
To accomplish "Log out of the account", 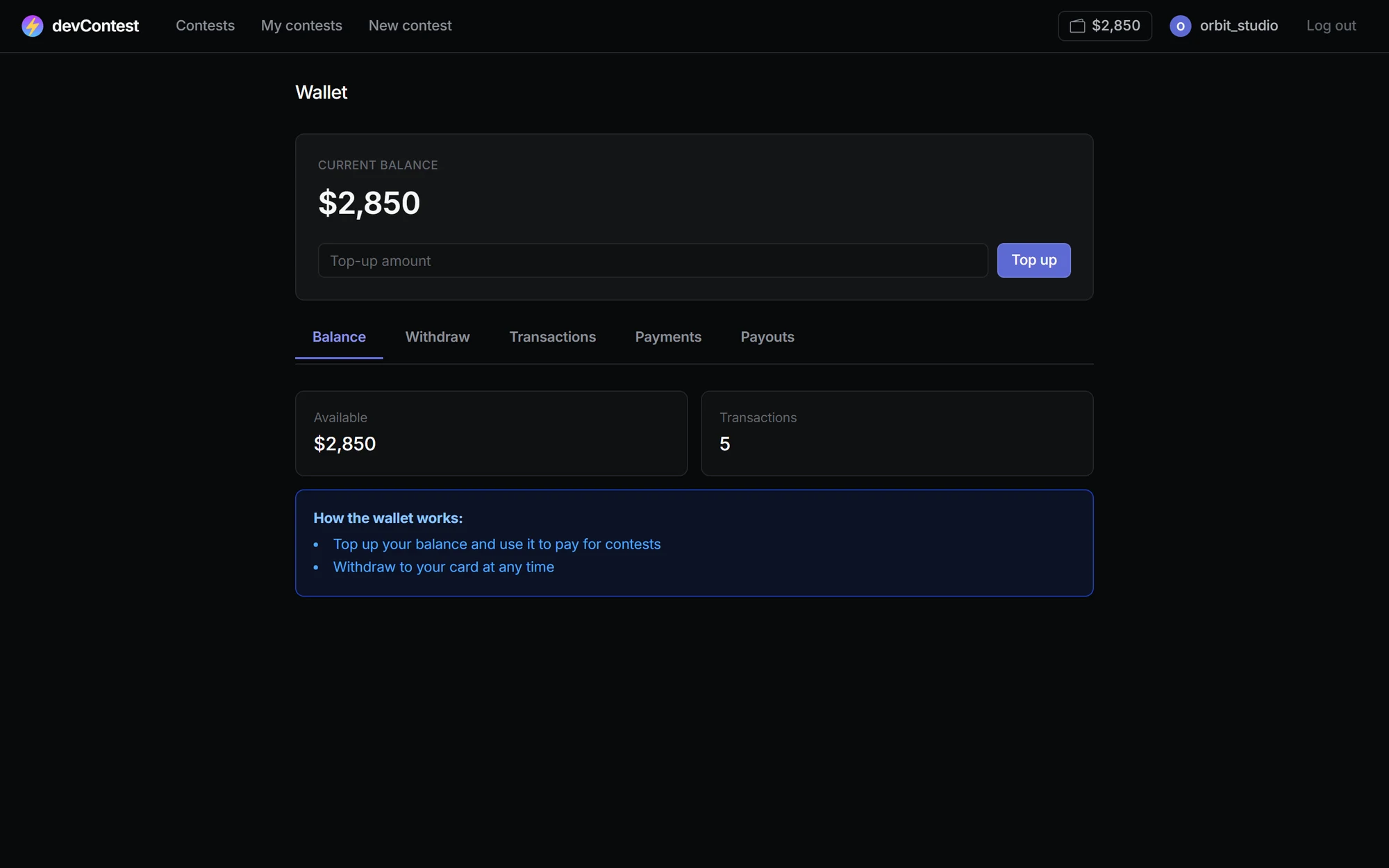I will [x=1331, y=26].
